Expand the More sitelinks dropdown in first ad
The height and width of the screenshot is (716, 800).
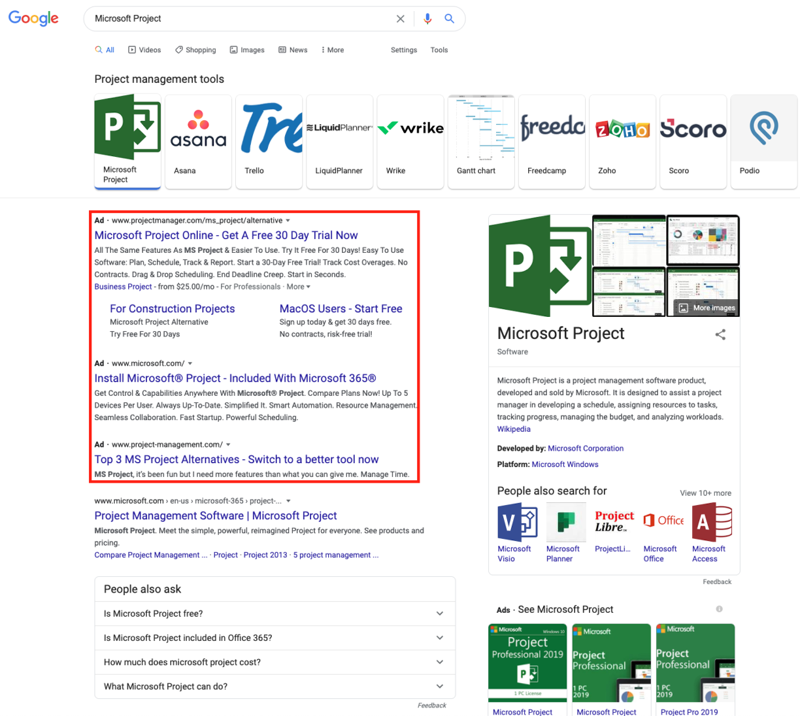pyautogui.click(x=298, y=287)
